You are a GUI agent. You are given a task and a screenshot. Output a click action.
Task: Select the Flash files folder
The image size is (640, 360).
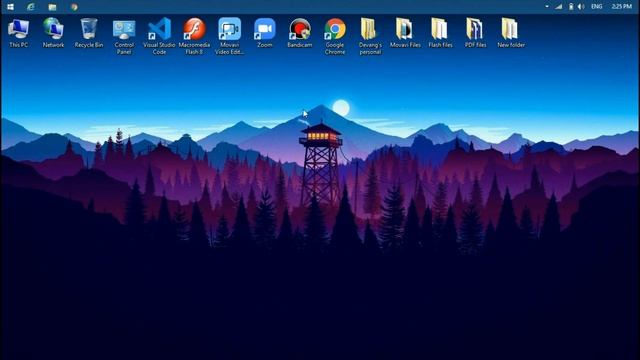[x=440, y=33]
